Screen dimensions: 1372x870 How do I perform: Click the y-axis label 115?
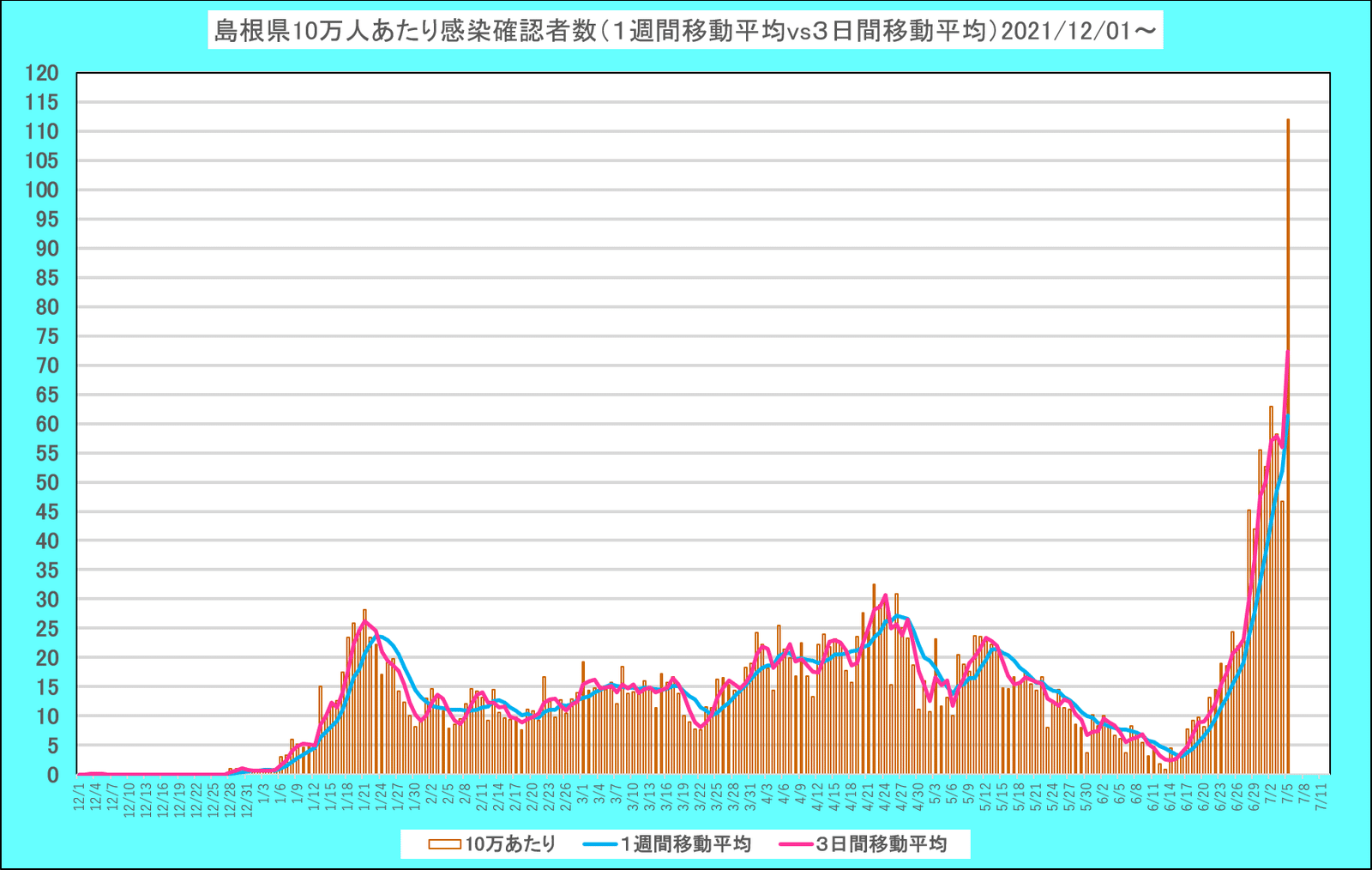click(x=42, y=102)
